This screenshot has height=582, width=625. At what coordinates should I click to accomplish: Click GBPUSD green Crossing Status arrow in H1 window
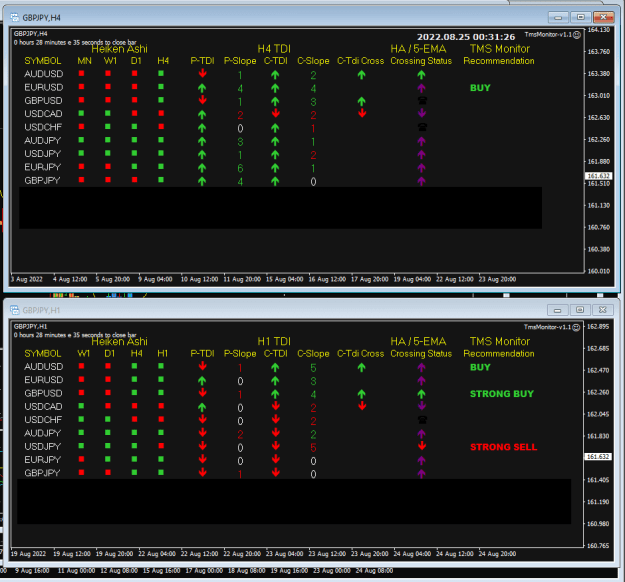pos(421,394)
